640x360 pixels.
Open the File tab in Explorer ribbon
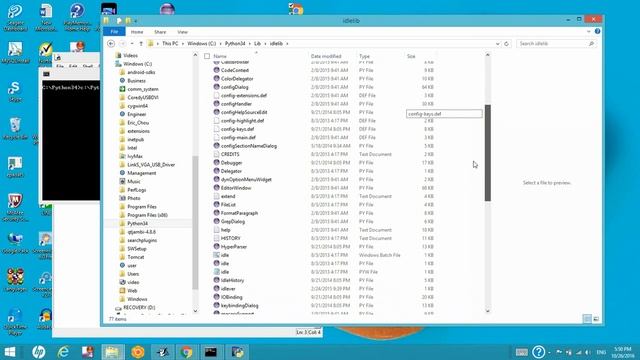tap(114, 32)
